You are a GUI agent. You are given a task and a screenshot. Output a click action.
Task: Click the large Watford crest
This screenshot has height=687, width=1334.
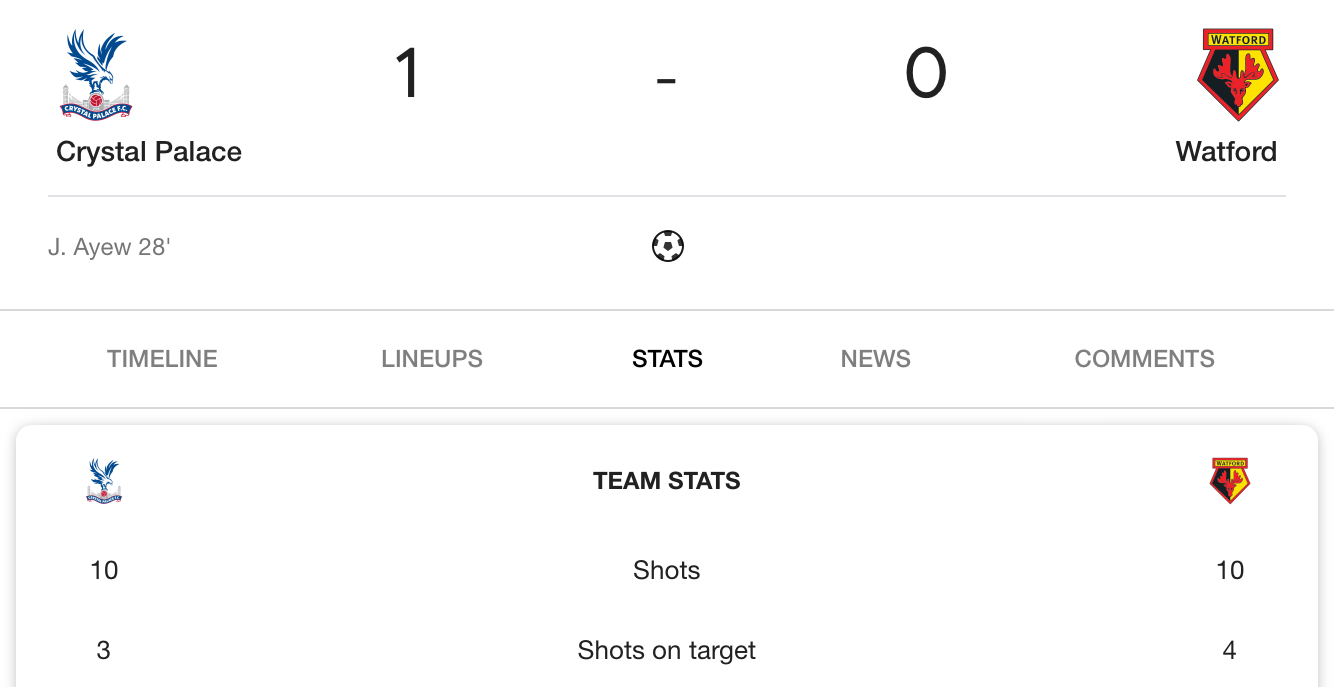click(1238, 75)
